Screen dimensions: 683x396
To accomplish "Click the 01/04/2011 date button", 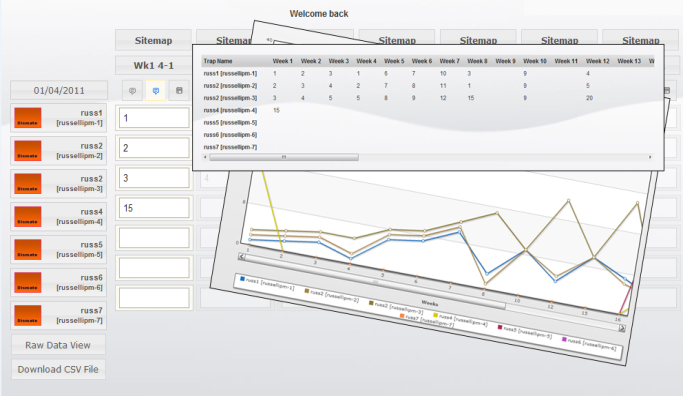I will [59, 91].
